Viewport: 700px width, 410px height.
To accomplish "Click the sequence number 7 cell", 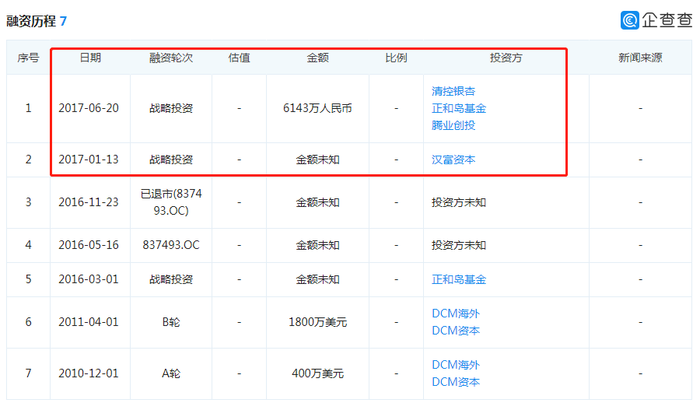I will [x=28, y=373].
